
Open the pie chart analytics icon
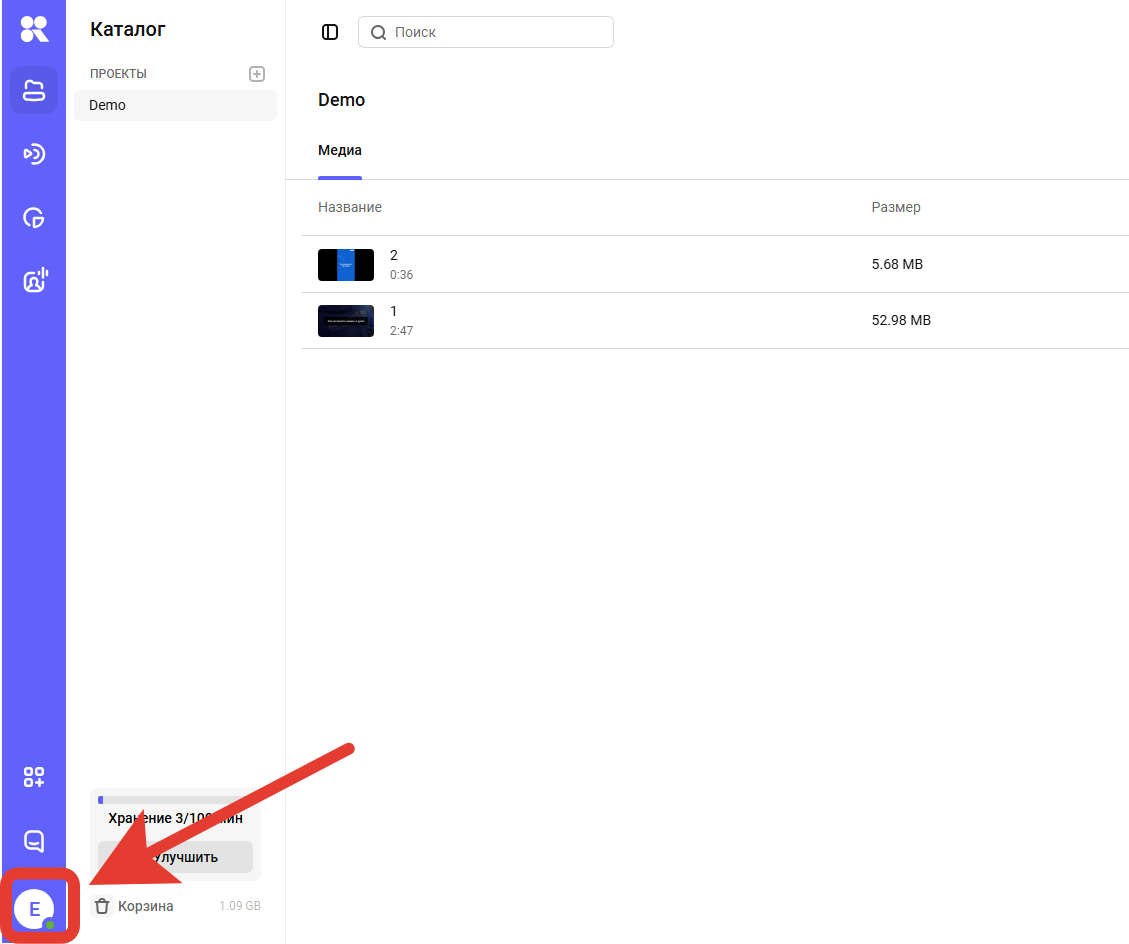point(34,218)
